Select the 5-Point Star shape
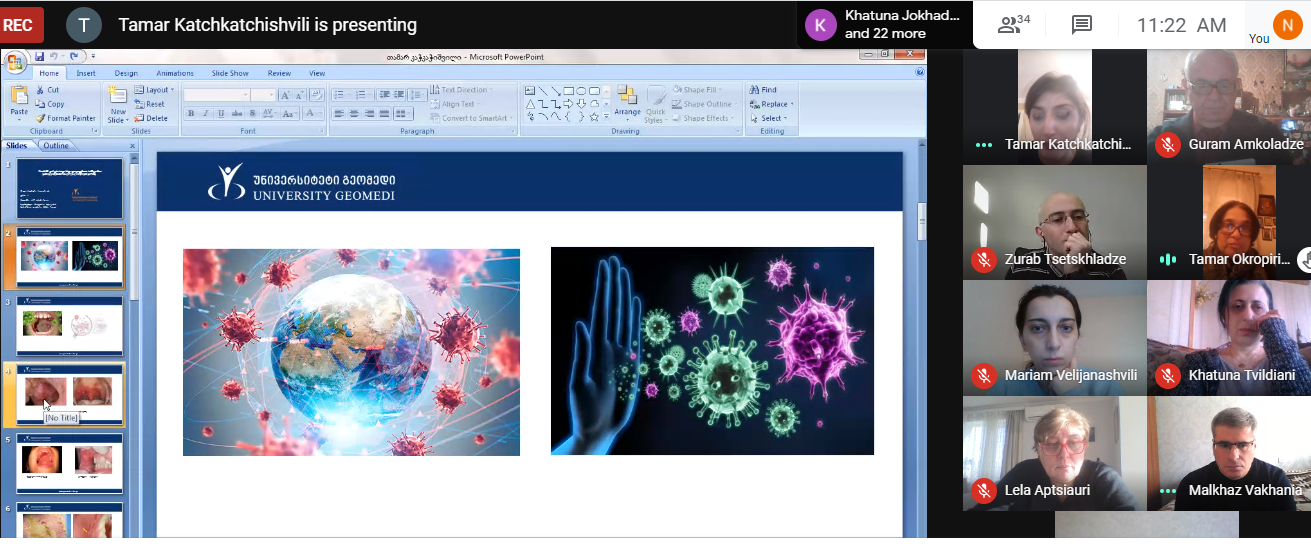1311x548 pixels. point(594,116)
